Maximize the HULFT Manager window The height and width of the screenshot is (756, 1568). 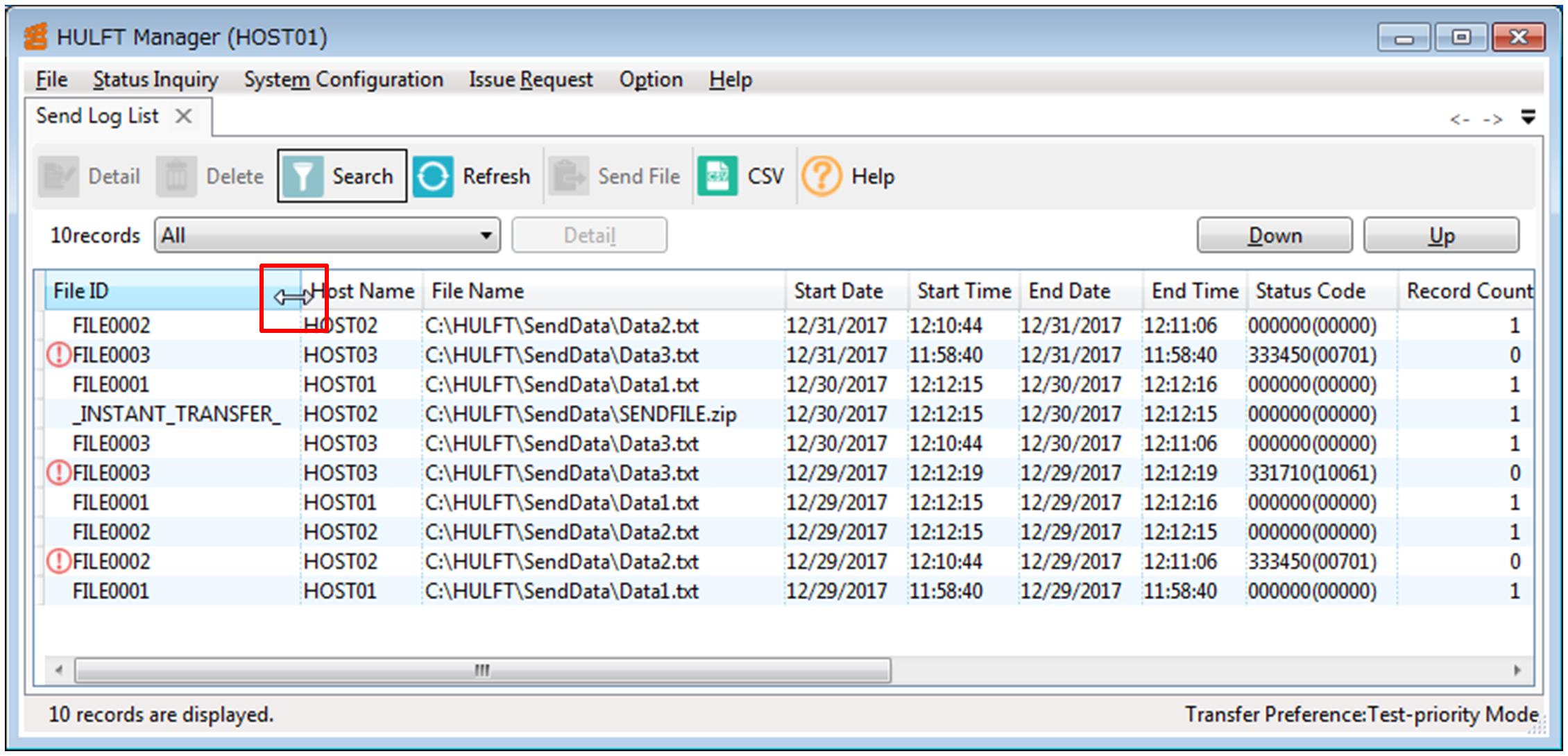(x=1460, y=37)
